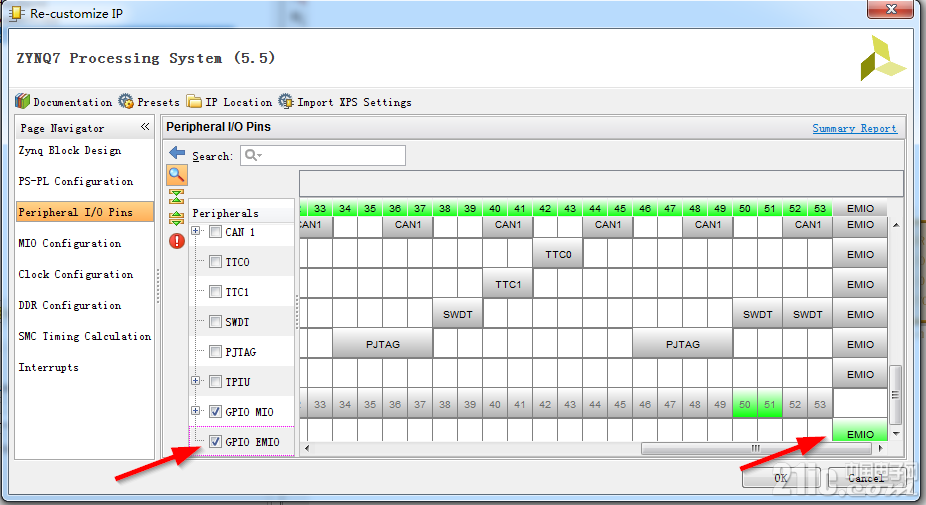Click Import XPS Settings gear icon
This screenshot has height=505, width=926.
(x=286, y=102)
